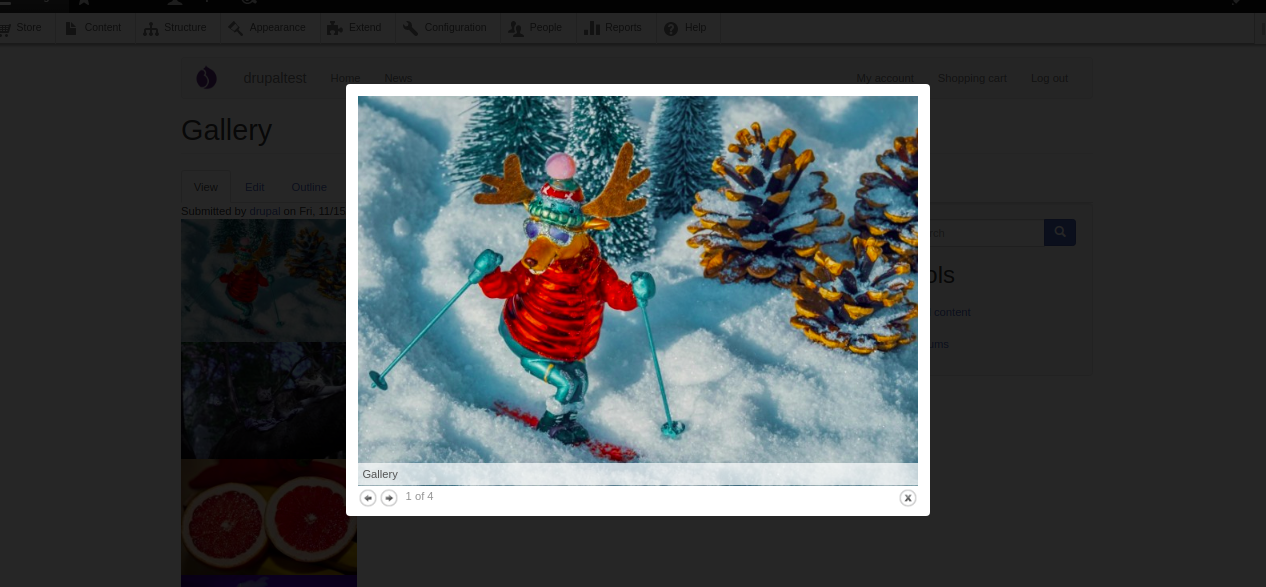Image resolution: width=1266 pixels, height=587 pixels.
Task: Open the Extend admin menu
Action: [355, 28]
